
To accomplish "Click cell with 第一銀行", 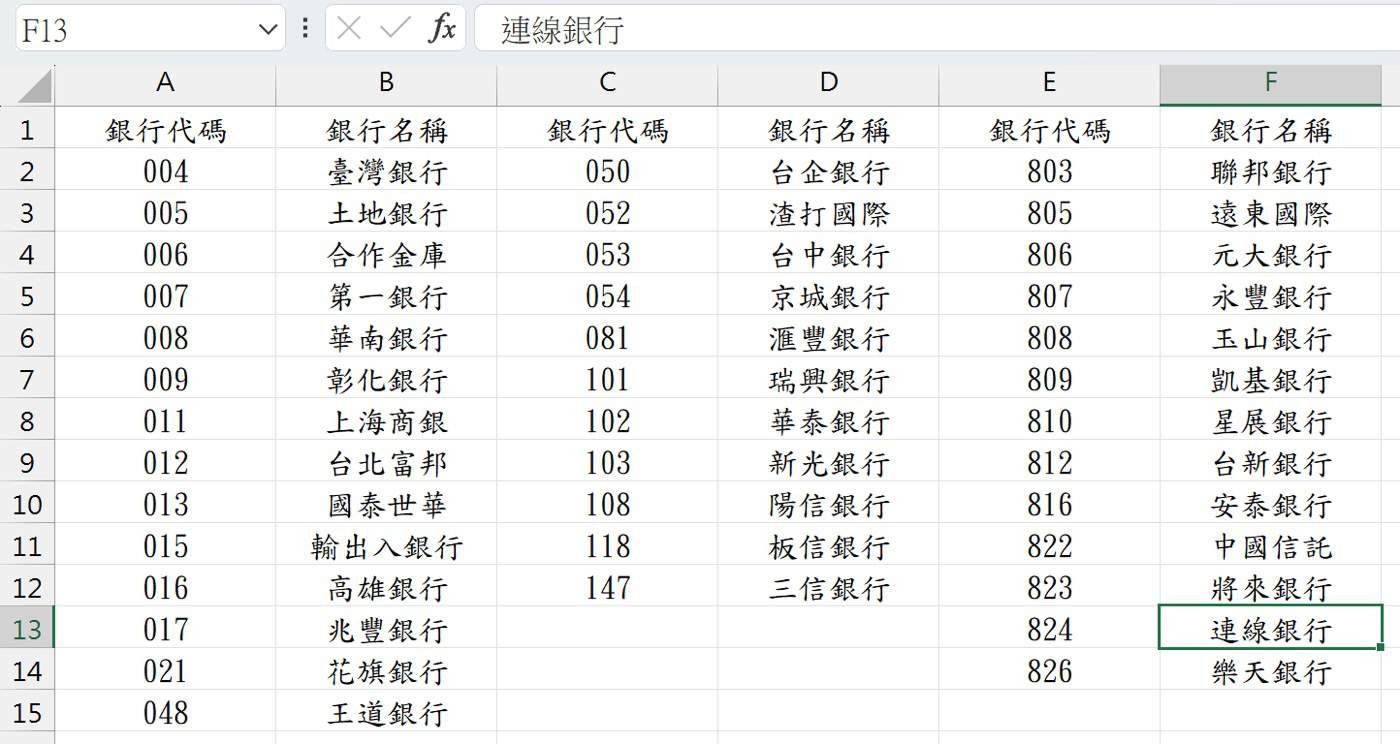I will 386,296.
